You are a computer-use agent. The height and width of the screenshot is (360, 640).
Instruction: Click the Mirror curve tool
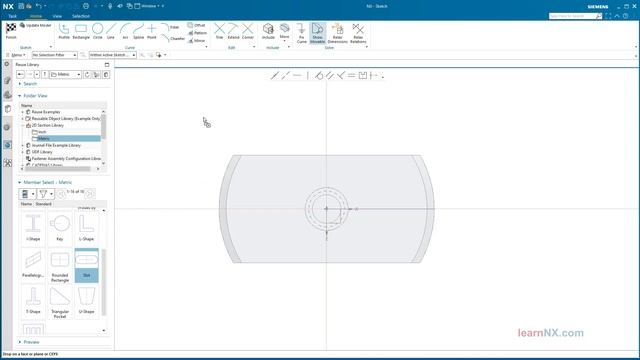(x=196, y=40)
